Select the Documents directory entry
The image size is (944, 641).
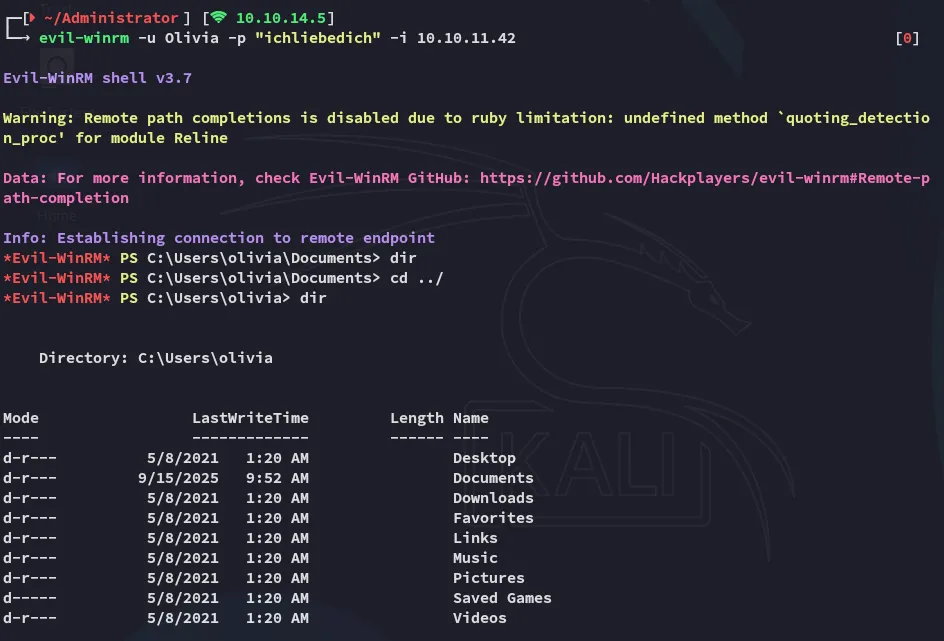(x=493, y=478)
